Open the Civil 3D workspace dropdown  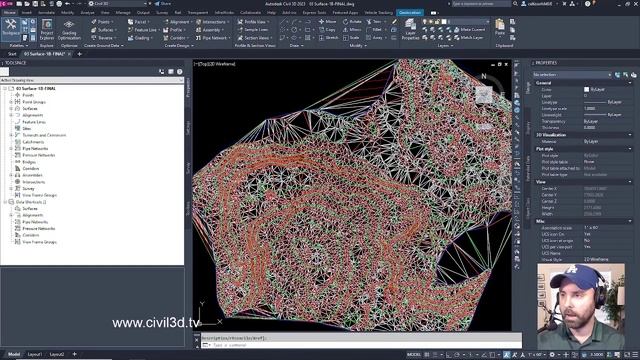(x=118, y=4)
